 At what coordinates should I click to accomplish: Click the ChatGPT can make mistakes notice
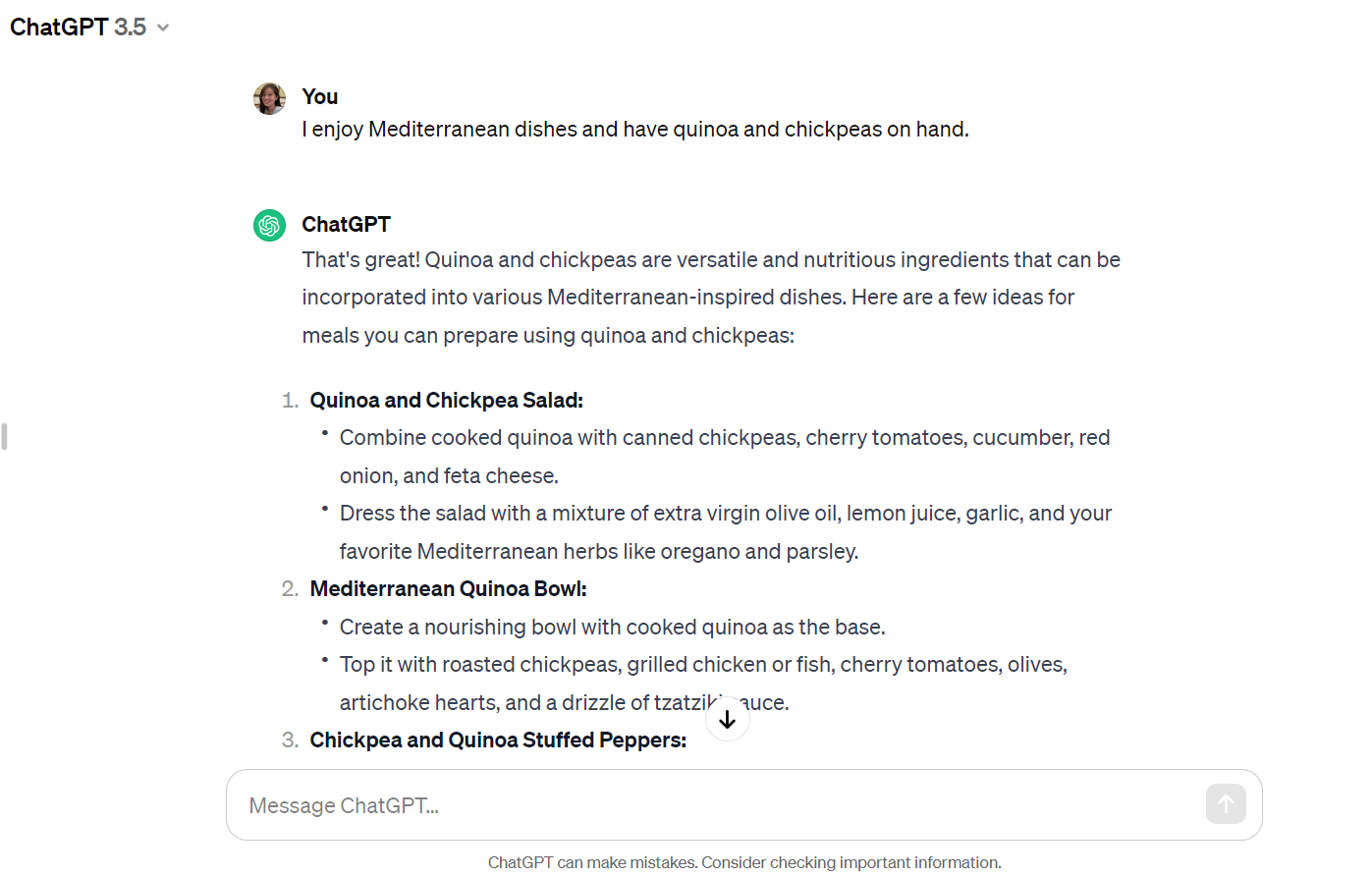743,861
